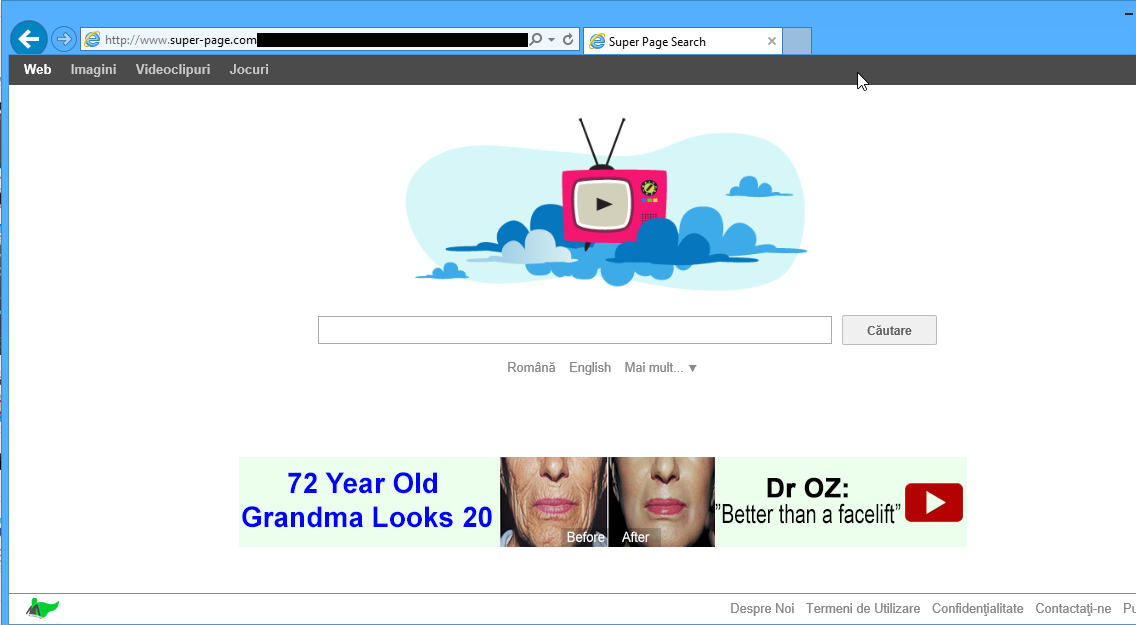Screen dimensions: 1136x625
Task: Open the search provider dropdown arrow
Action: pyautogui.click(x=550, y=40)
